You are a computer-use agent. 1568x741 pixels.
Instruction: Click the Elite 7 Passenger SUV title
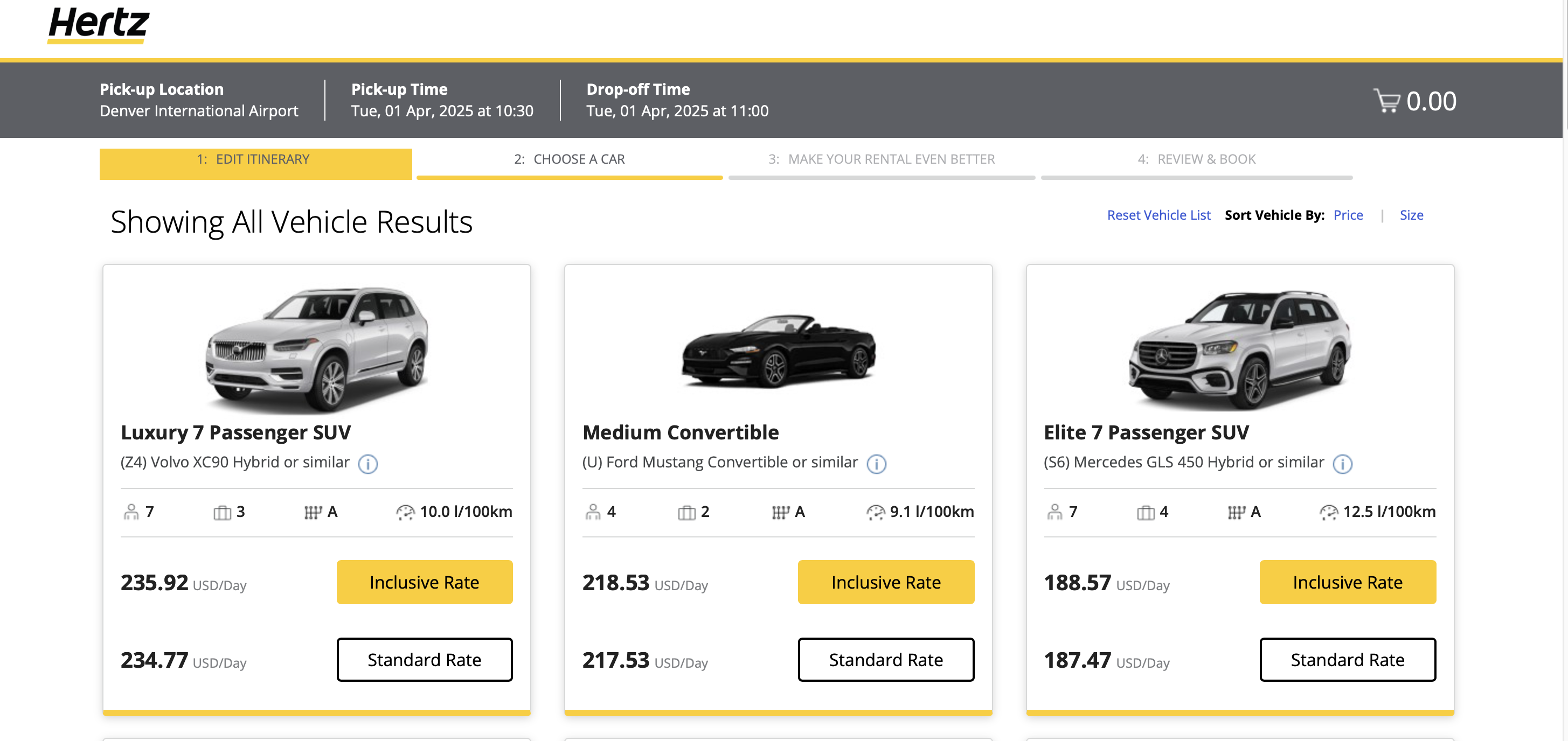coord(1146,432)
